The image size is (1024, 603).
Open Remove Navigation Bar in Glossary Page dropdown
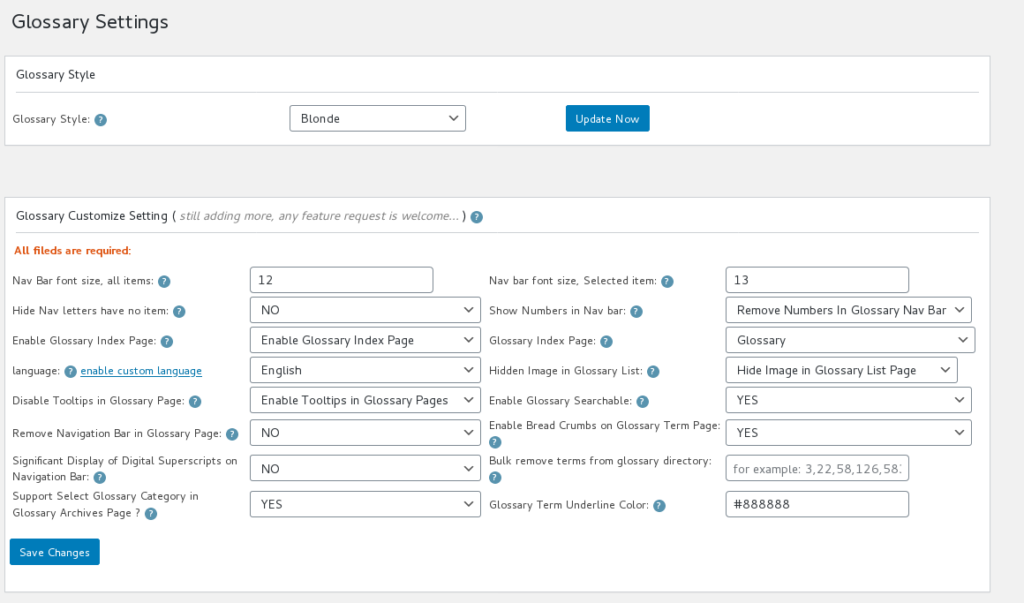pos(365,432)
